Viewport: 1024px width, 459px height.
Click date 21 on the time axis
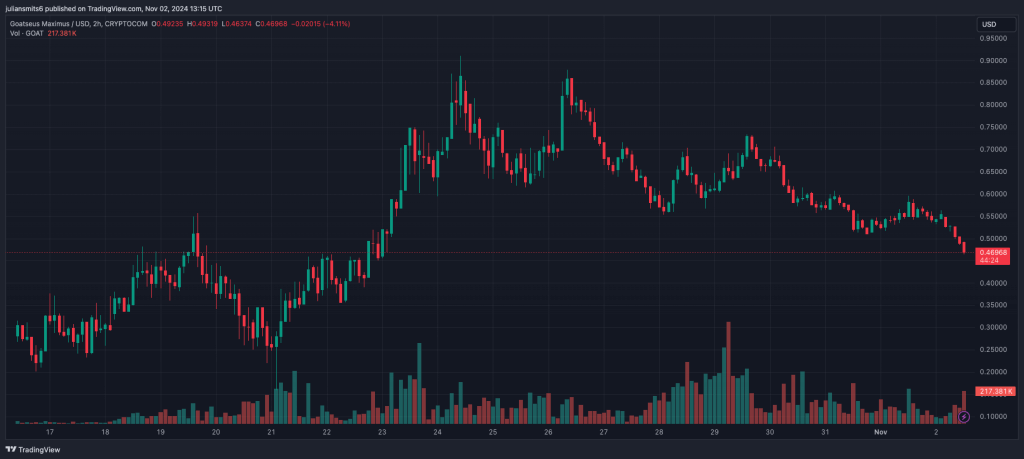271,432
